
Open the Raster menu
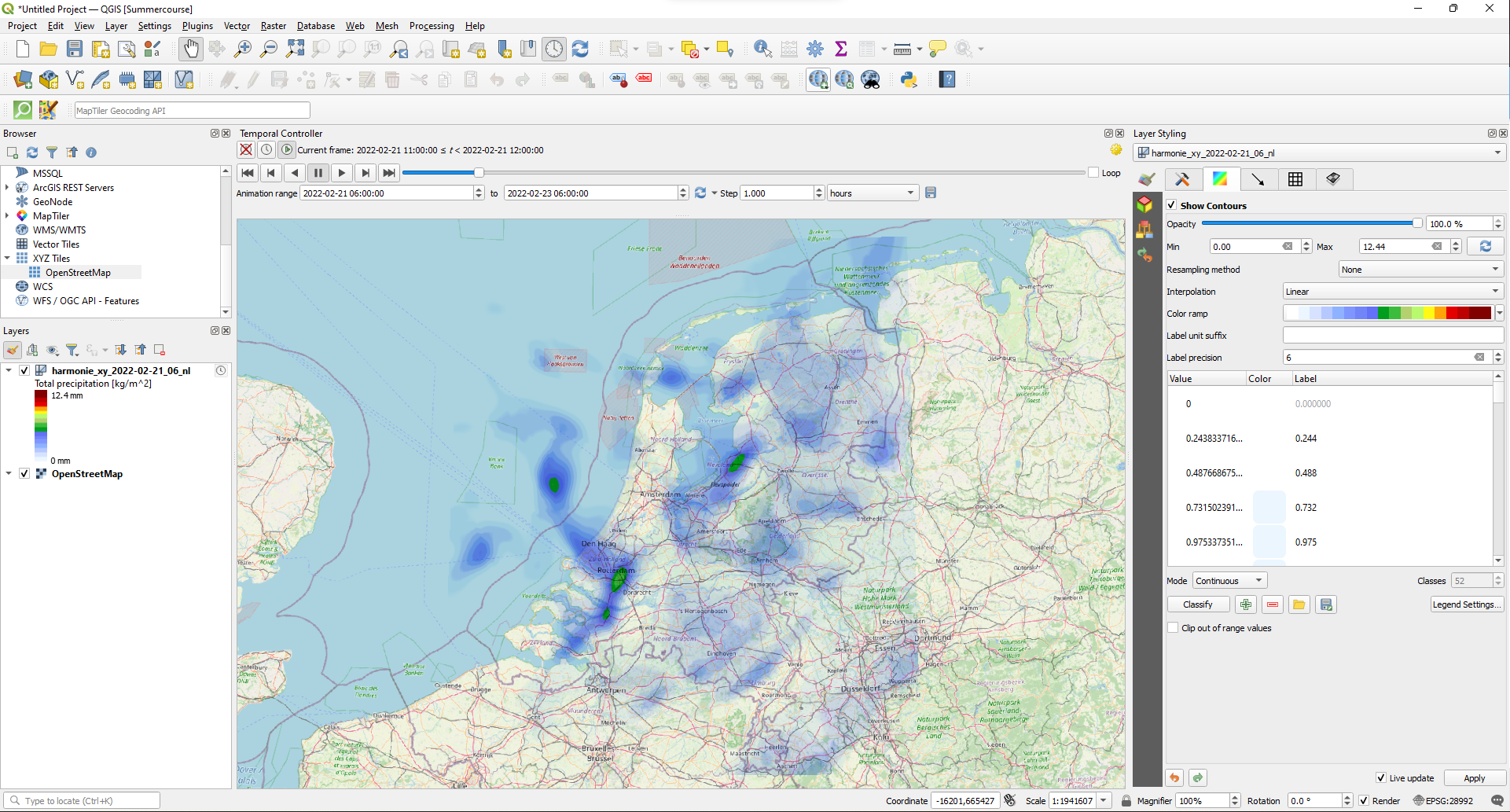[273, 25]
